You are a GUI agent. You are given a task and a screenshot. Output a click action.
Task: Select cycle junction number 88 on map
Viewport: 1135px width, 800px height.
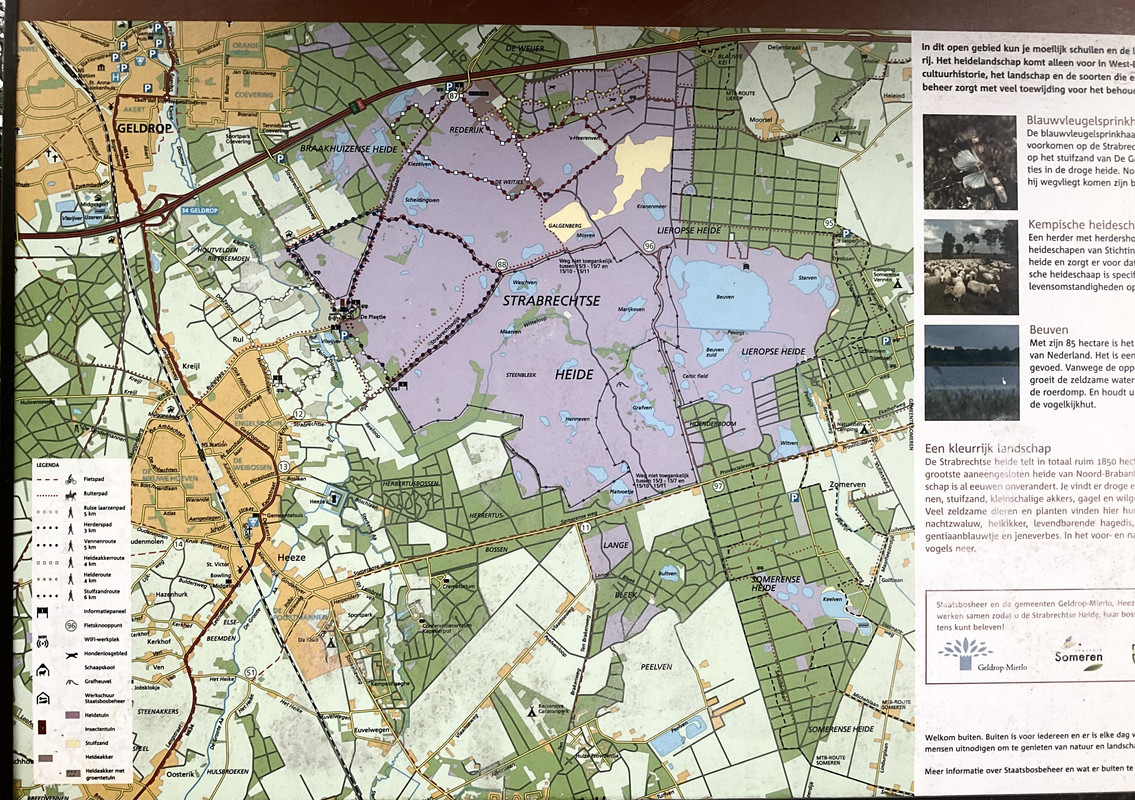tap(502, 266)
